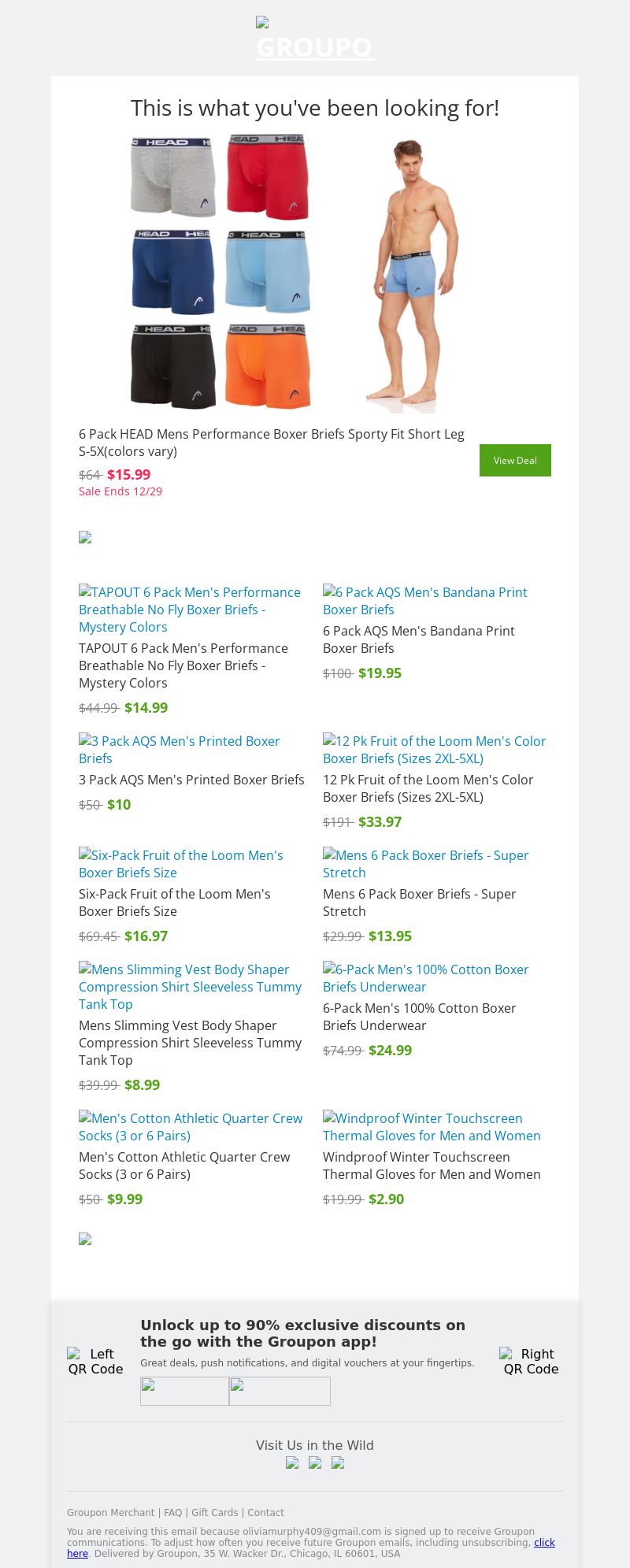Open the Windproof Winter Touchscreen Gloves link
This screenshot has width=630, height=1568.
432,1127
